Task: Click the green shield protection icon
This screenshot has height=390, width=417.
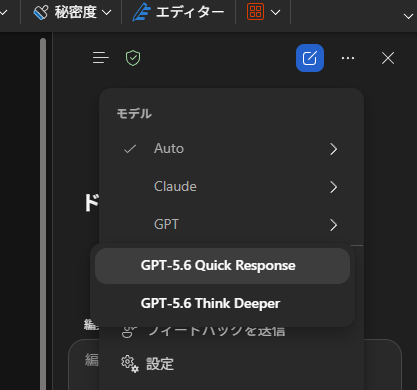Action: pos(133,58)
